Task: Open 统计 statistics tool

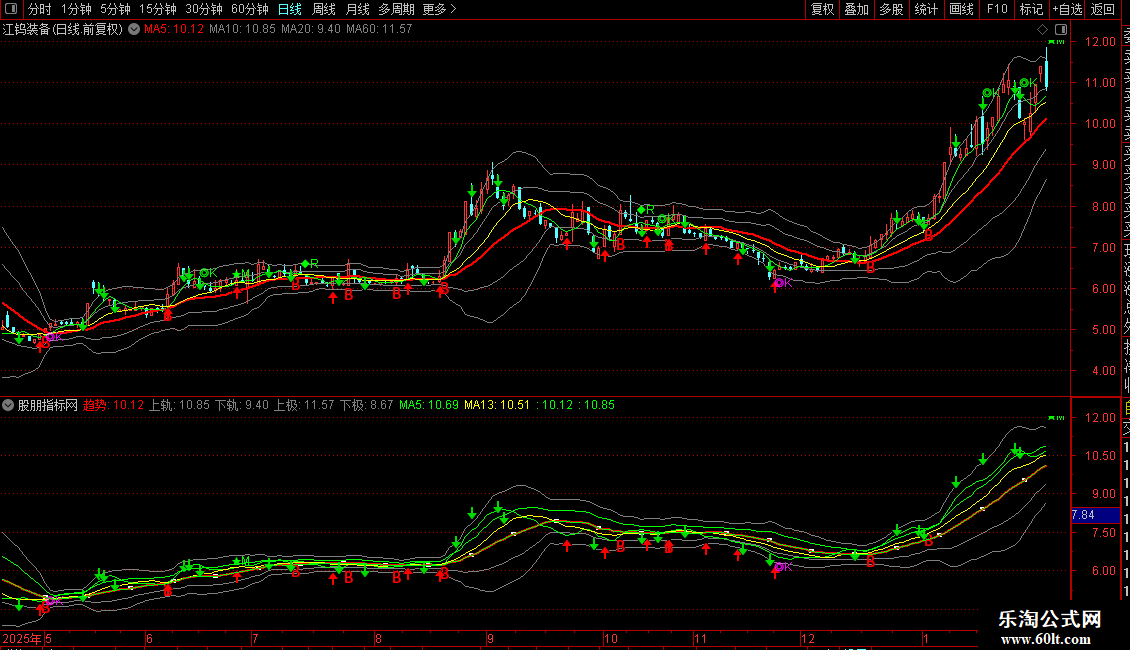Action: coord(926,9)
